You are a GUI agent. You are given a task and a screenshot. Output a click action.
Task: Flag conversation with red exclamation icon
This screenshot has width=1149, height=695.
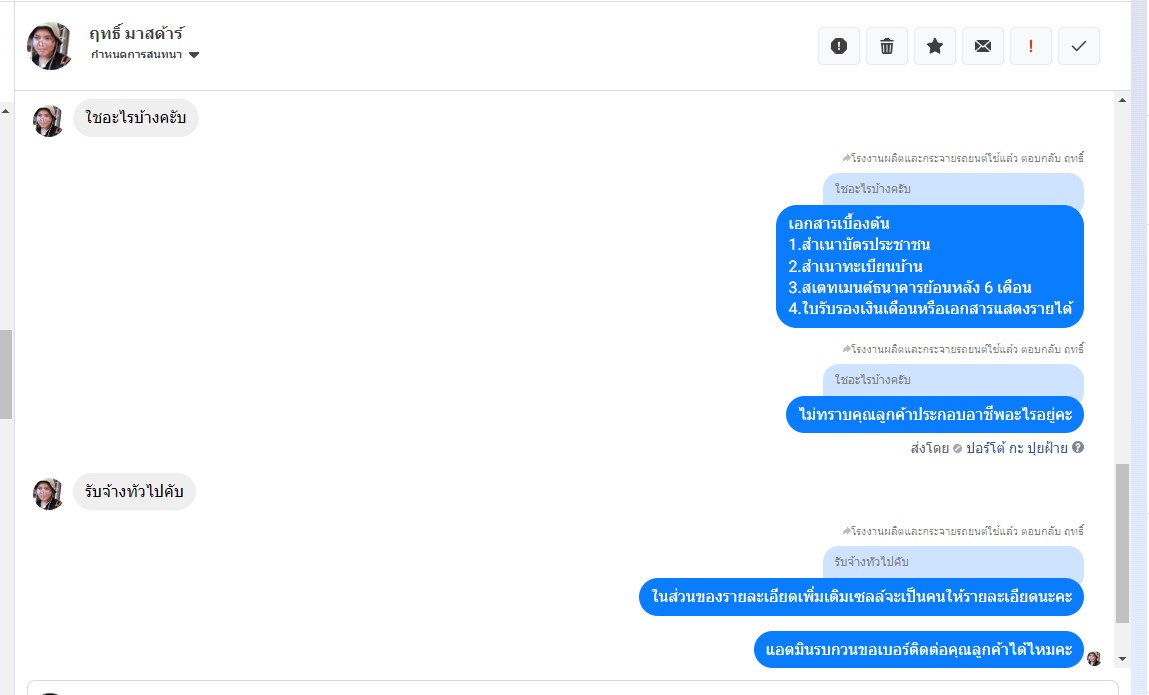(1030, 46)
